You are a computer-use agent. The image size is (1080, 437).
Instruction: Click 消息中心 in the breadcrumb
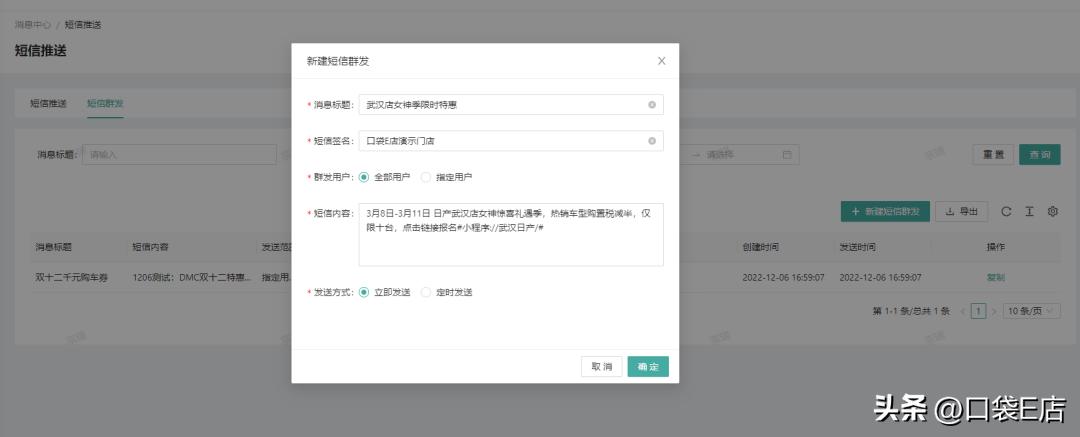tap(32, 25)
